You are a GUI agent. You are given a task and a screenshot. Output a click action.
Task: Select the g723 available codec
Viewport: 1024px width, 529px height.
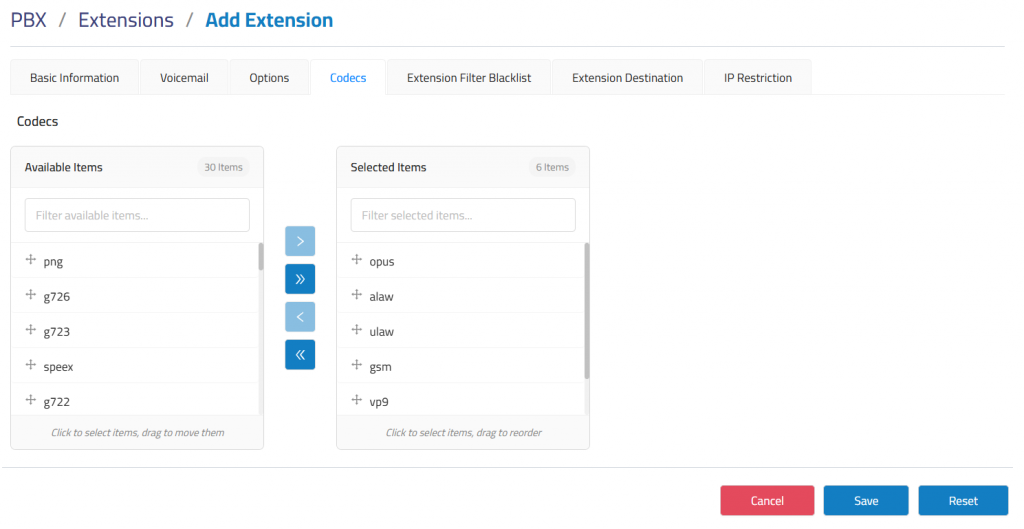point(57,332)
